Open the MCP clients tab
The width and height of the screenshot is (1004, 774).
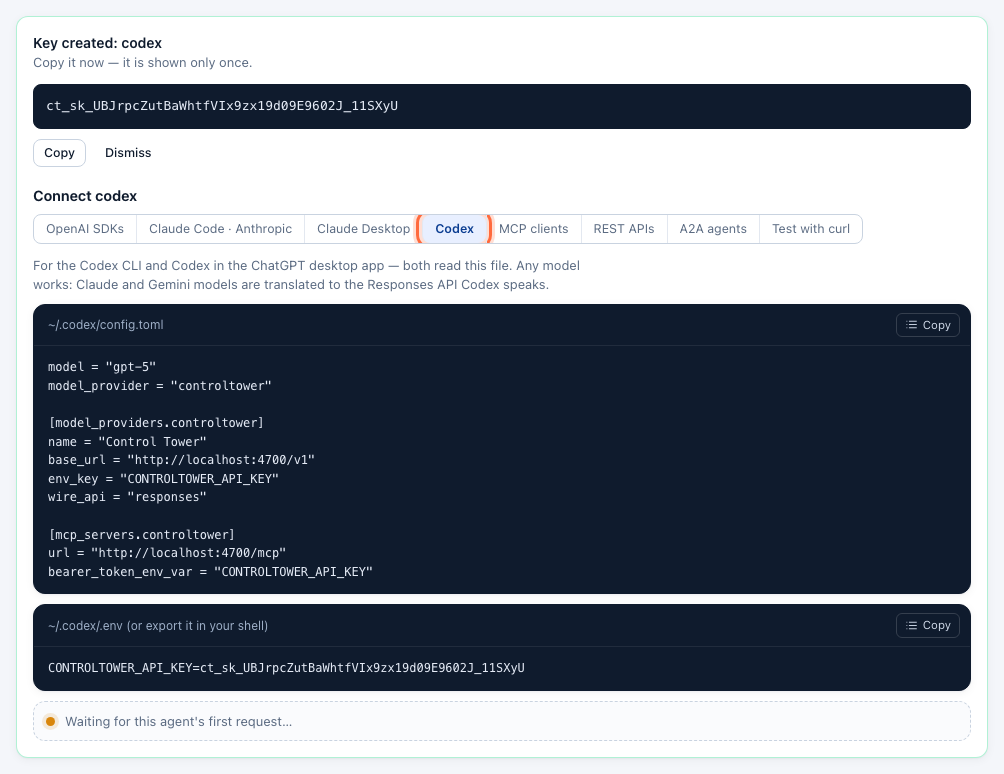coord(533,229)
